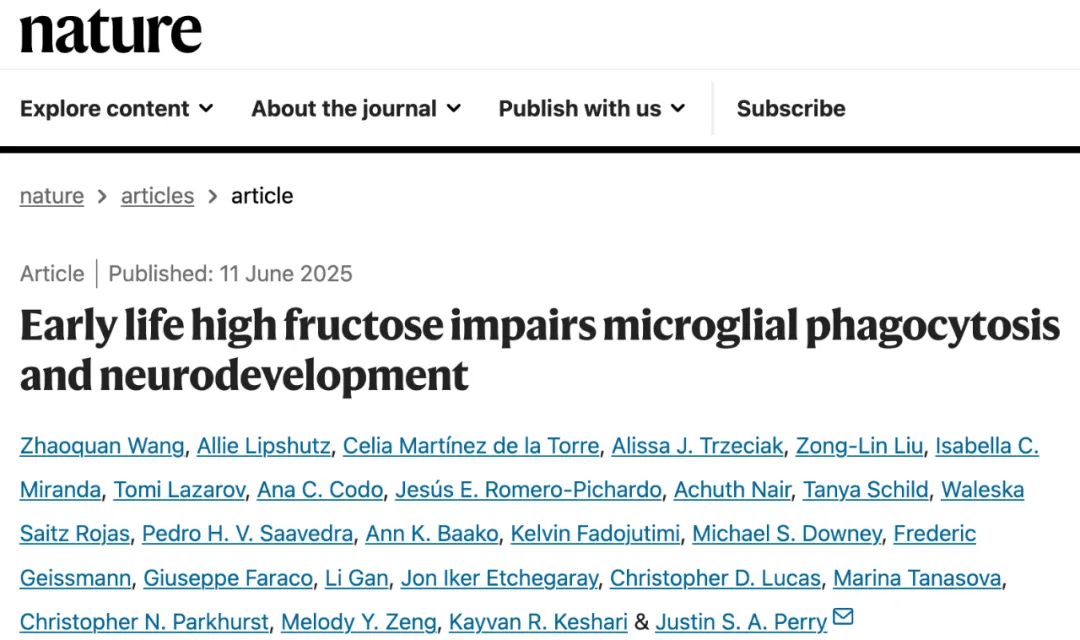This screenshot has height=640, width=1080.
Task: Select author Allie Lipshutz
Action: coord(264,446)
